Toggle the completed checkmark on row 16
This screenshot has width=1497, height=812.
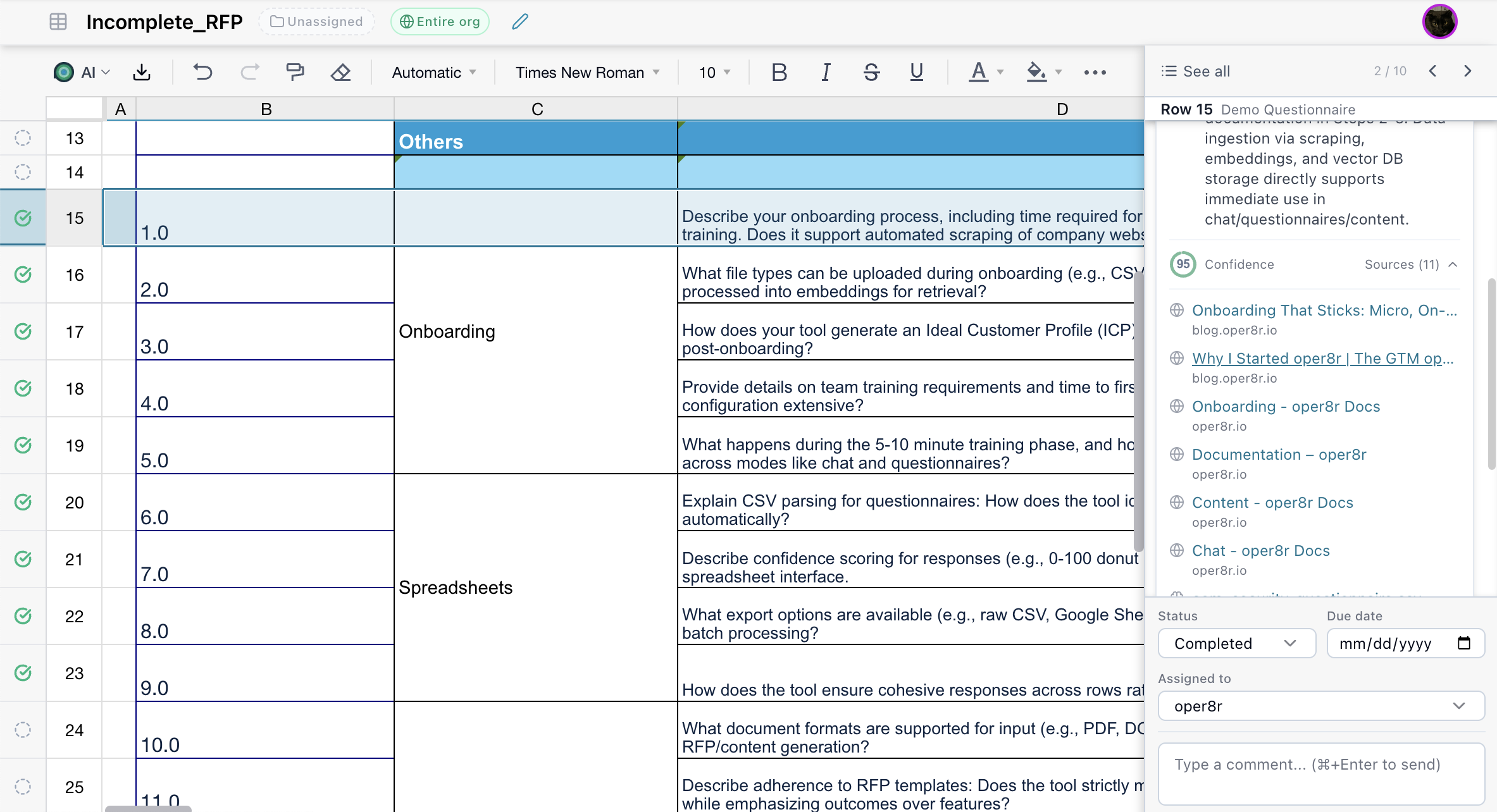click(23, 275)
